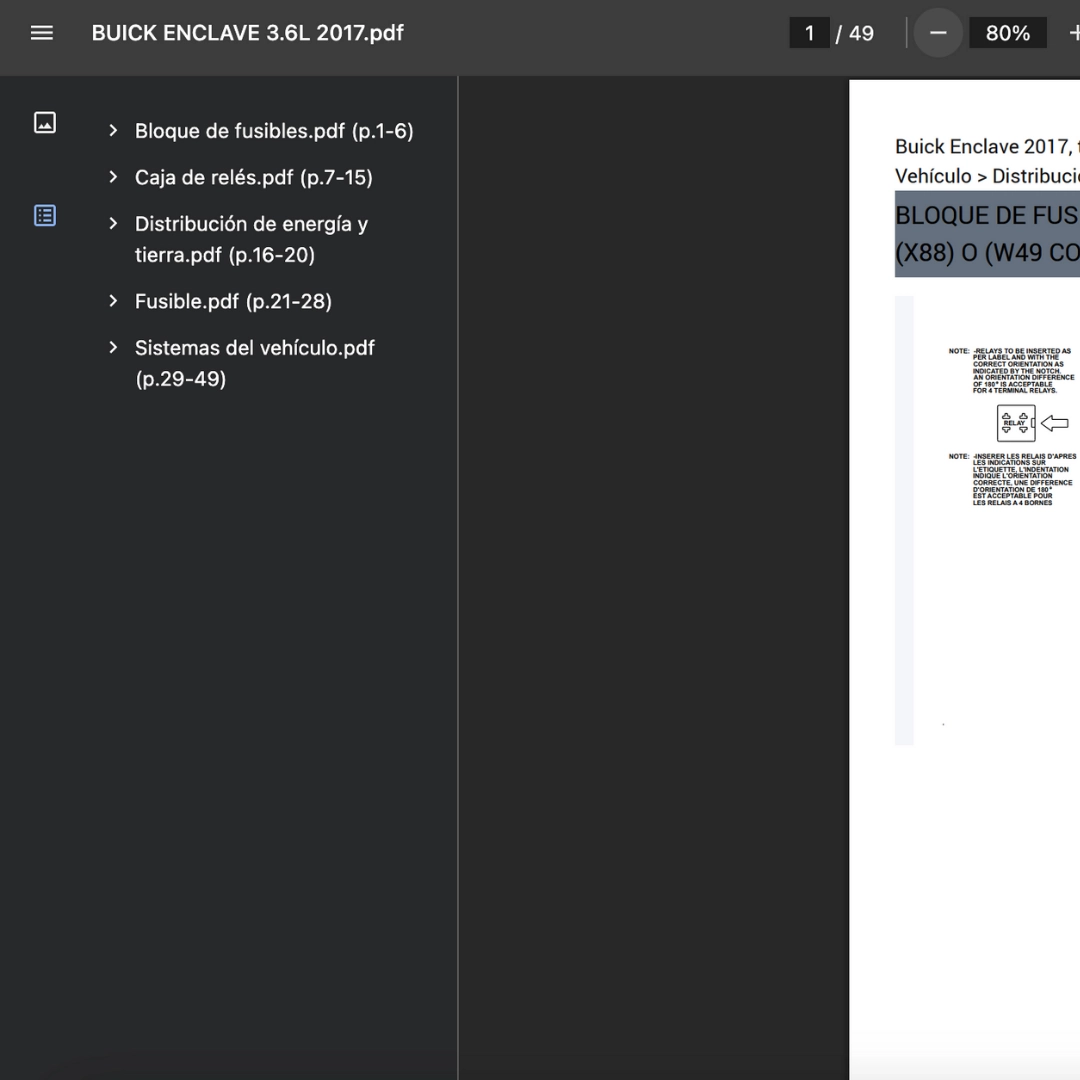
Task: Click the relay orientation diagram on page
Action: pos(1032,423)
